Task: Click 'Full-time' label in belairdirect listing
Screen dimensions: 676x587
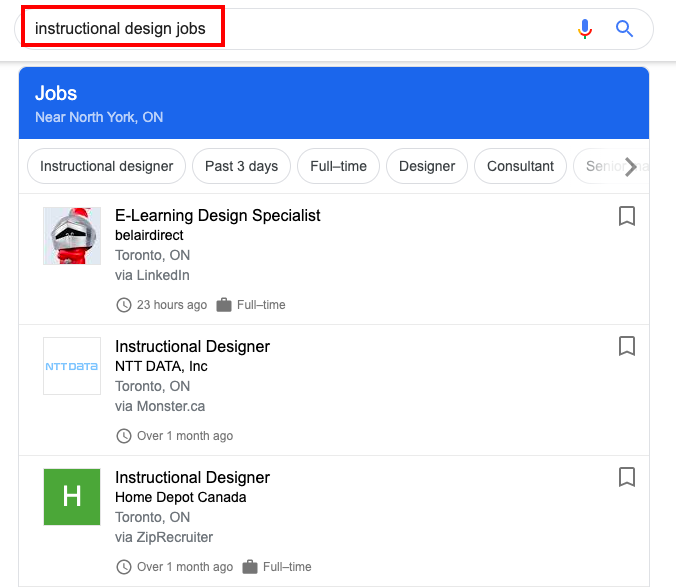Action: (x=261, y=305)
